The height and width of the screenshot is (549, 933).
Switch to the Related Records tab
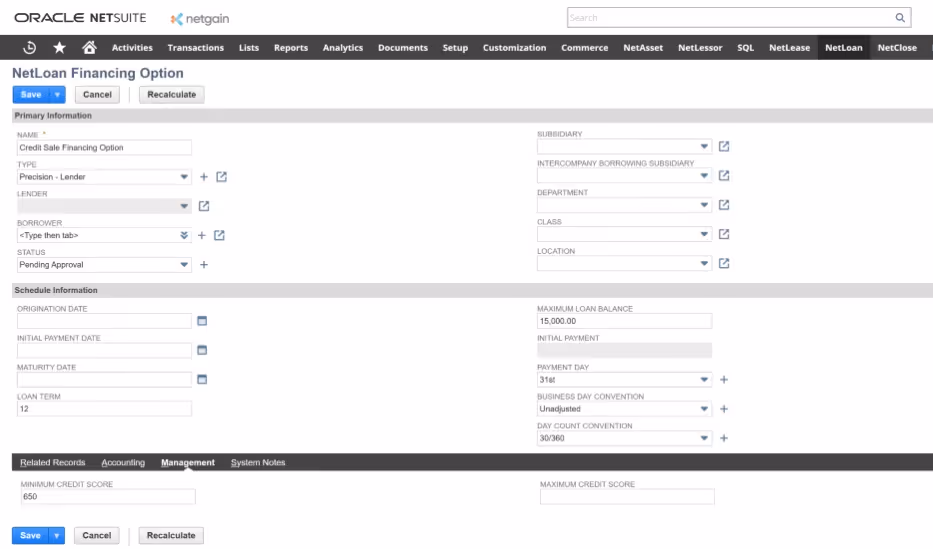(52, 463)
